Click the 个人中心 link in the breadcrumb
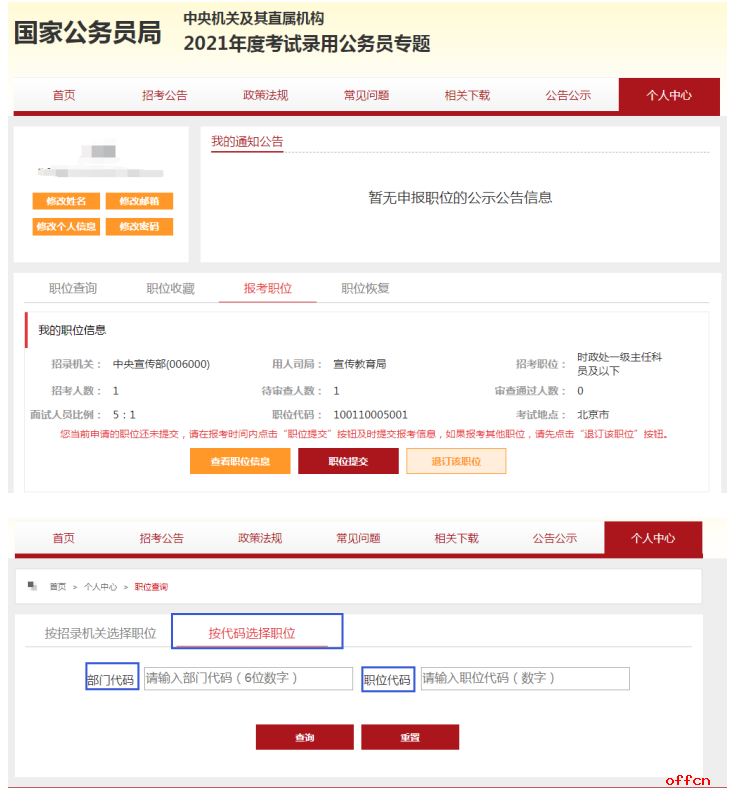 coord(100,587)
